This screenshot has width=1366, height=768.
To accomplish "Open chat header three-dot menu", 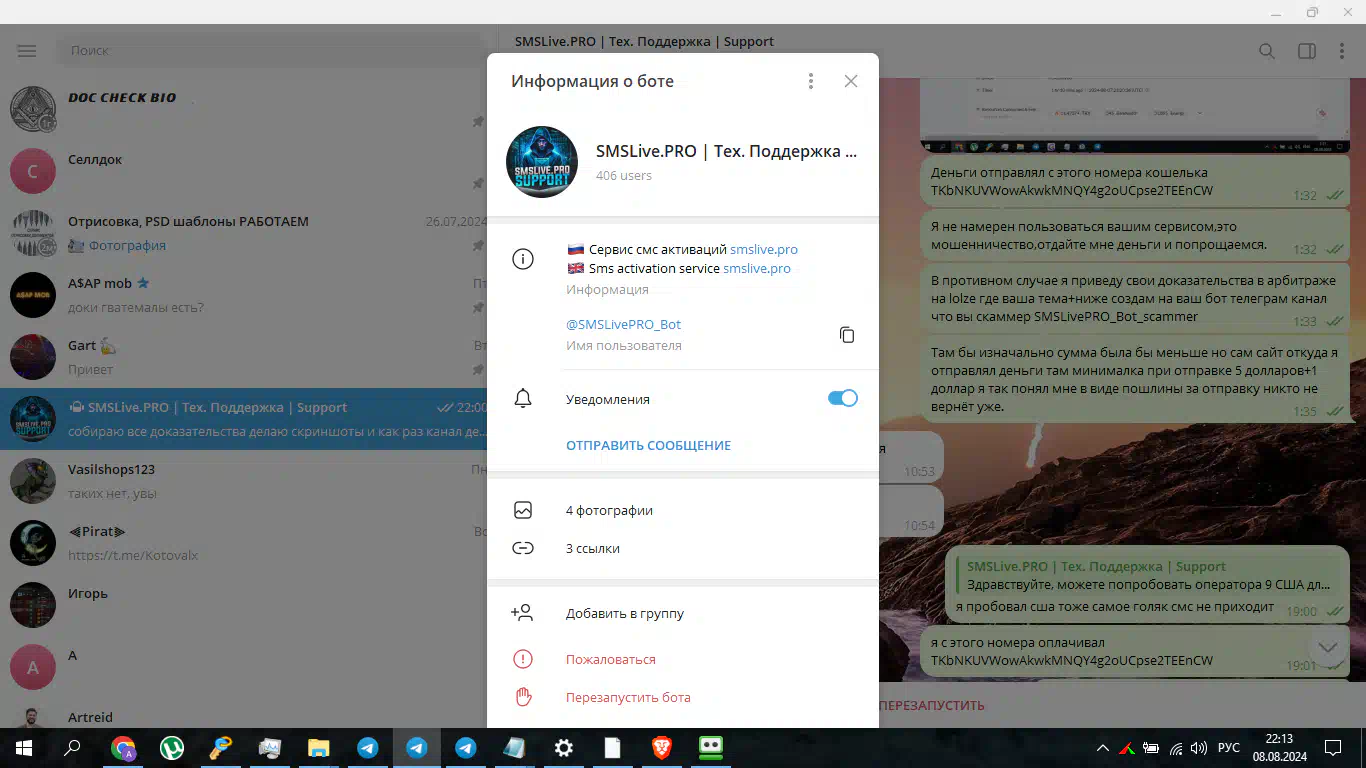I will pyautogui.click(x=1342, y=51).
